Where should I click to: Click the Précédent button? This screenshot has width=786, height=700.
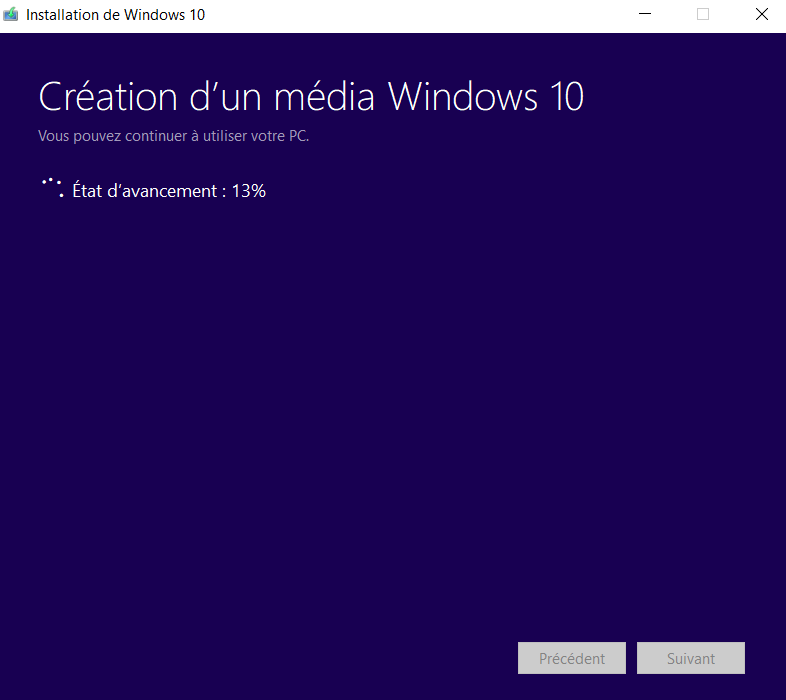coord(571,658)
